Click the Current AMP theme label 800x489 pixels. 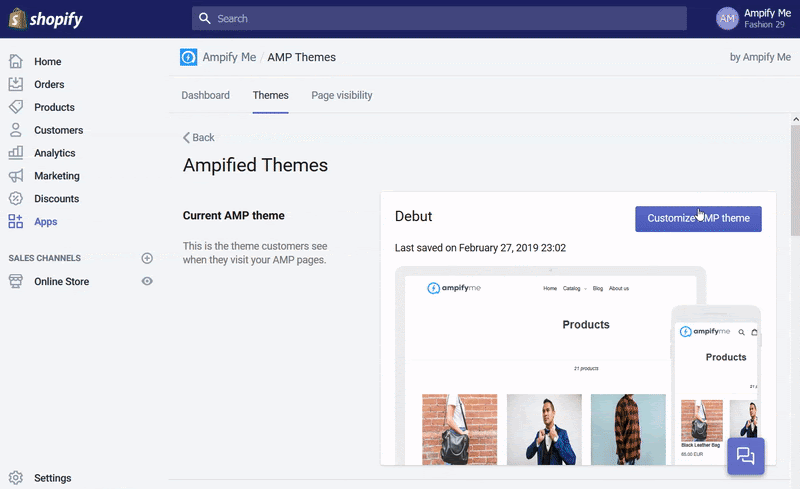(234, 215)
